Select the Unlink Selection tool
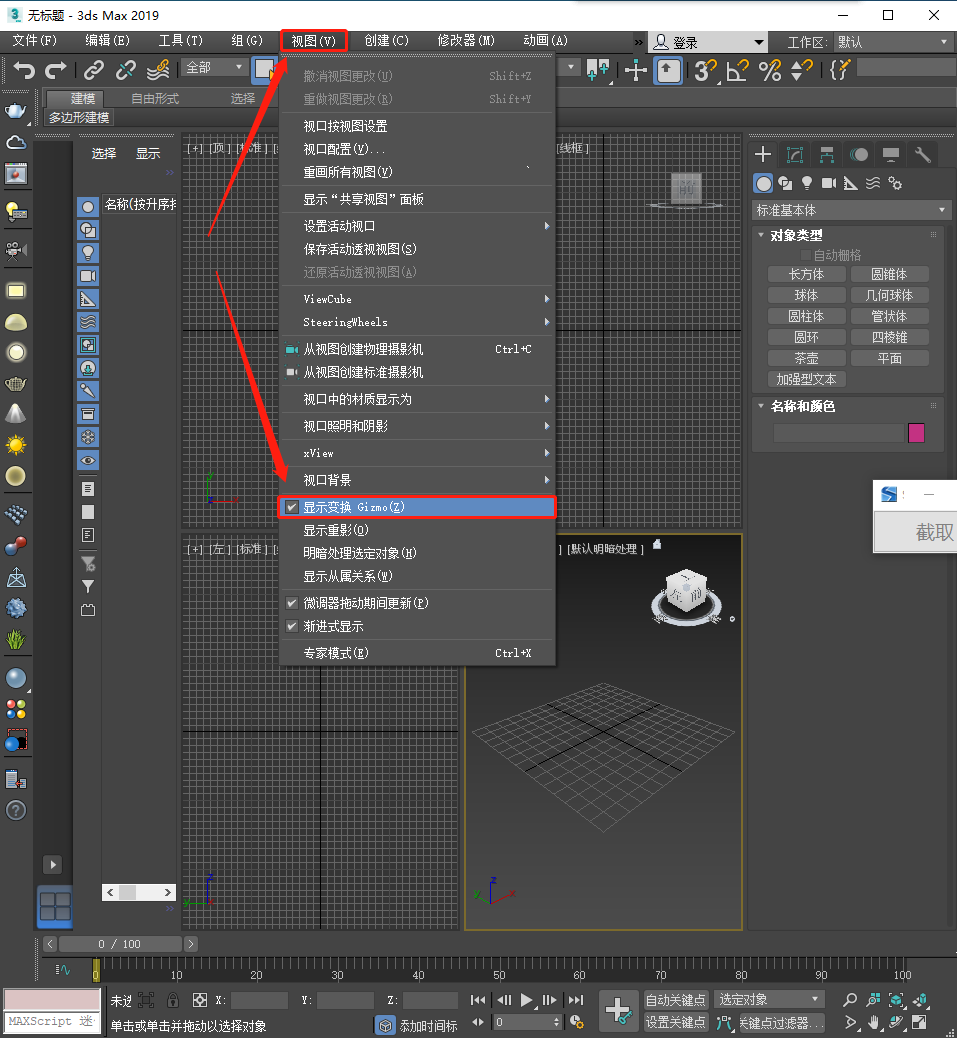 [x=126, y=70]
